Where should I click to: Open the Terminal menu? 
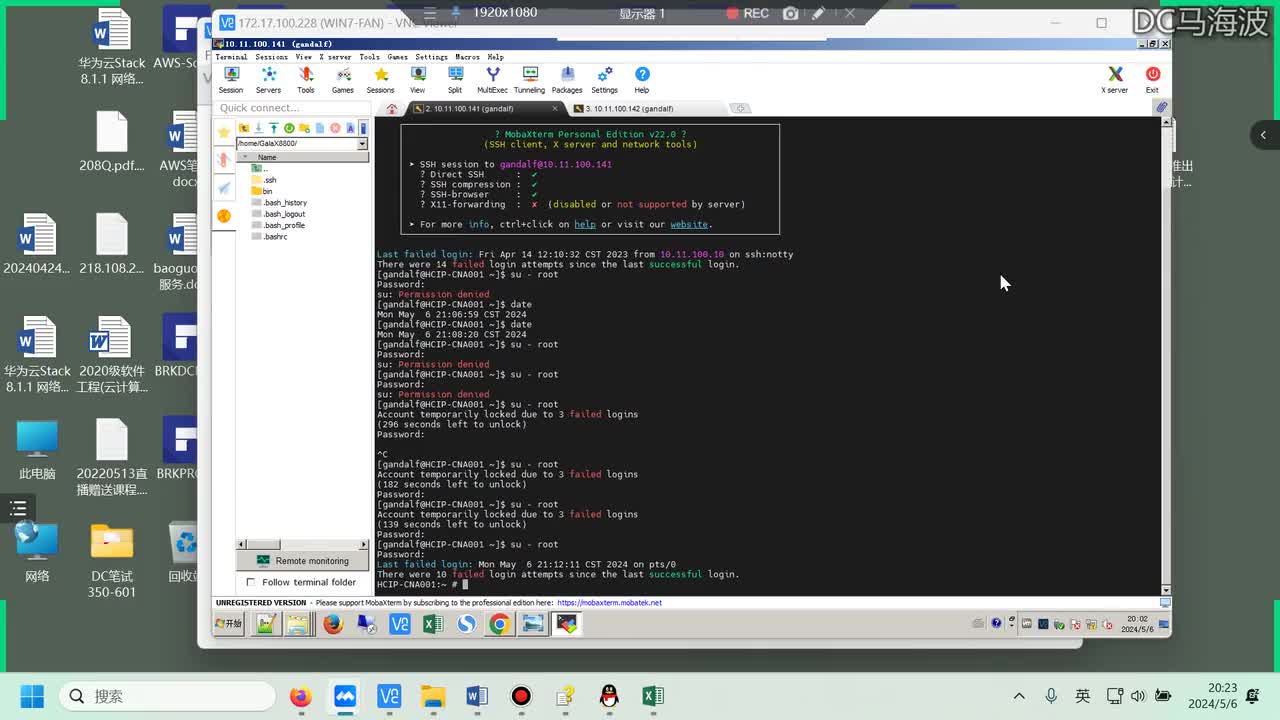(x=231, y=57)
